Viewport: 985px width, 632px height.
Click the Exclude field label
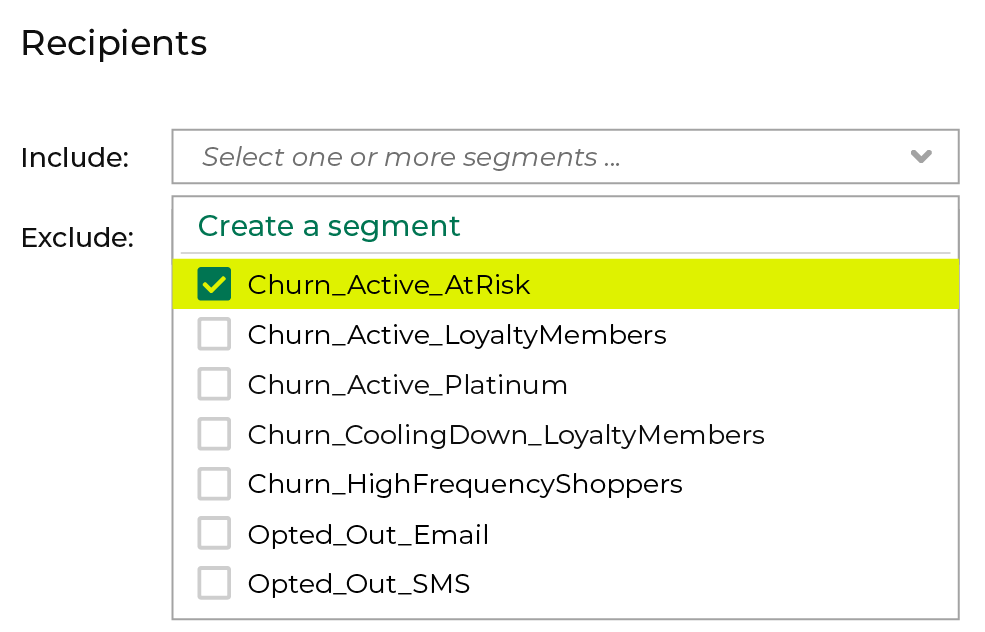[77, 238]
